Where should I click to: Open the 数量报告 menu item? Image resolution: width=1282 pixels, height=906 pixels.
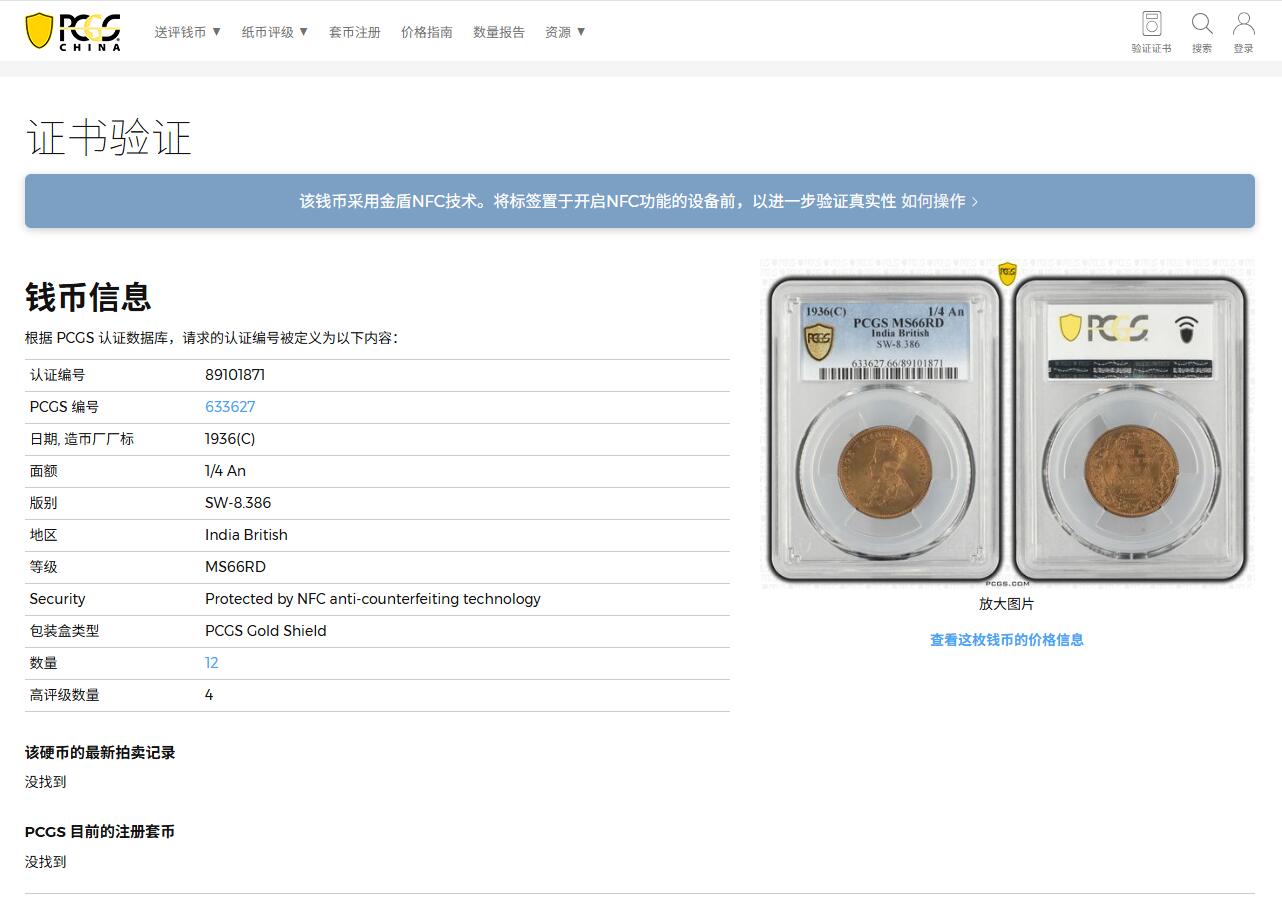click(499, 32)
